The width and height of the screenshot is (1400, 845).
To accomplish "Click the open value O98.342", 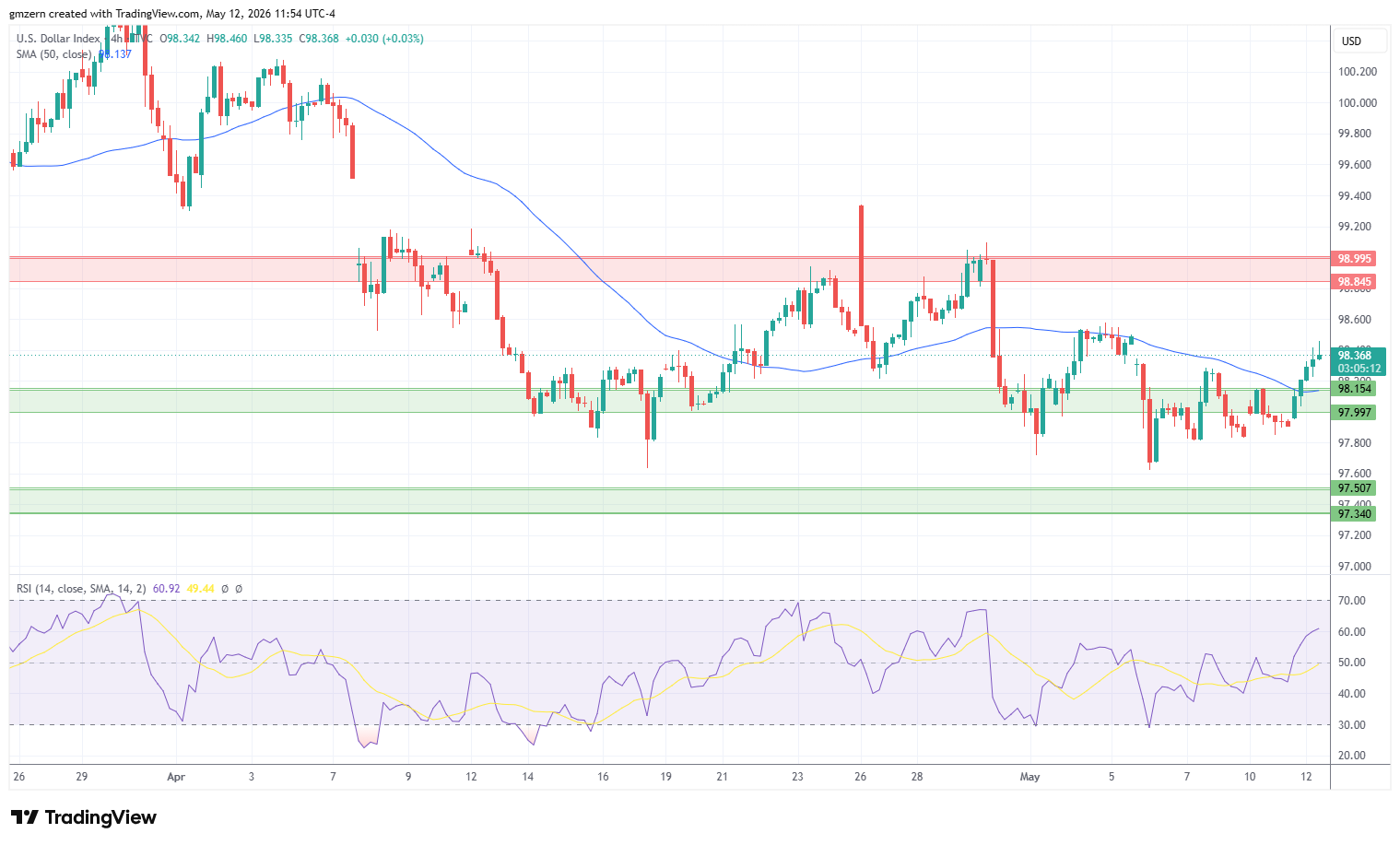I will [x=181, y=39].
